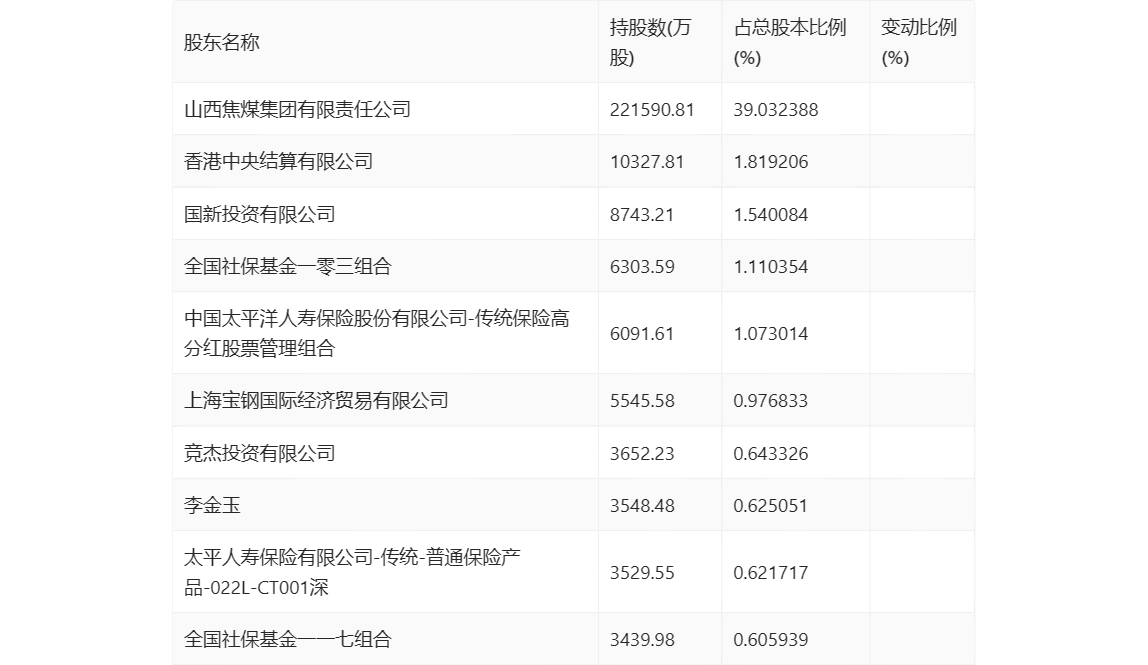This screenshot has height=665, width=1148.
Task: Select the value 3529.55
Action: point(642,573)
